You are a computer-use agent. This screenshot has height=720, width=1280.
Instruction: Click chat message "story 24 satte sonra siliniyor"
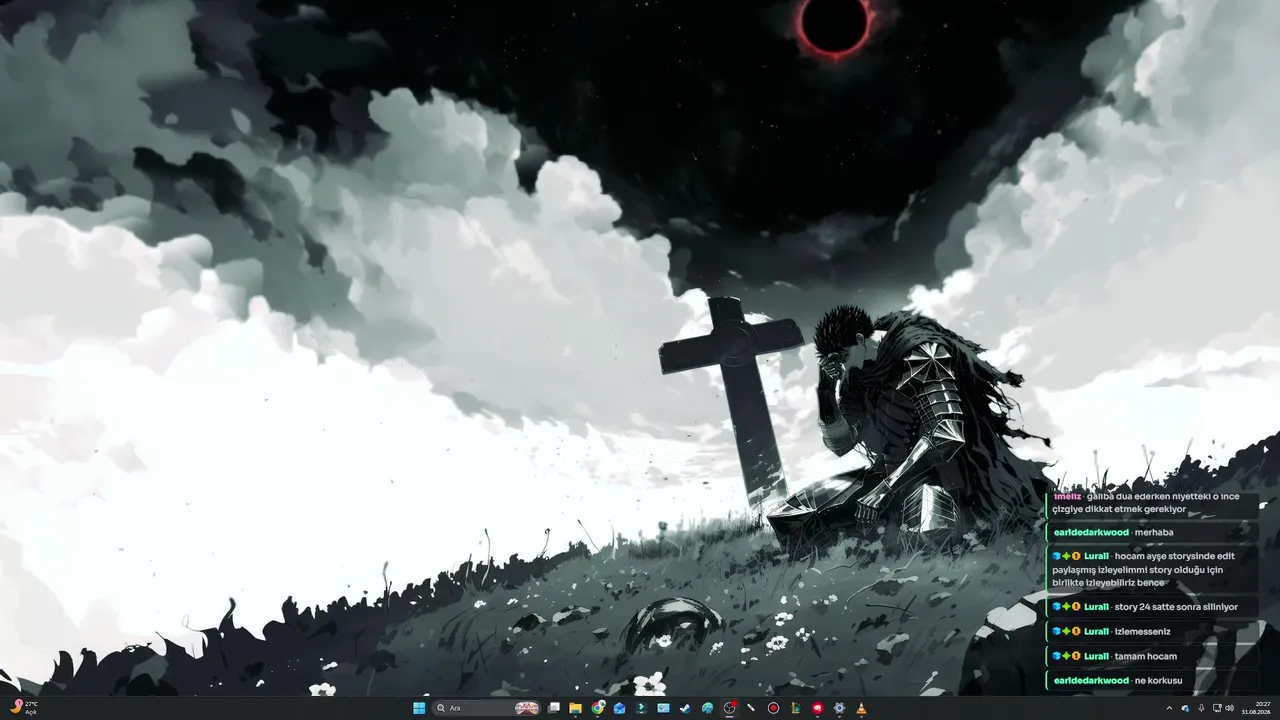click(1176, 607)
